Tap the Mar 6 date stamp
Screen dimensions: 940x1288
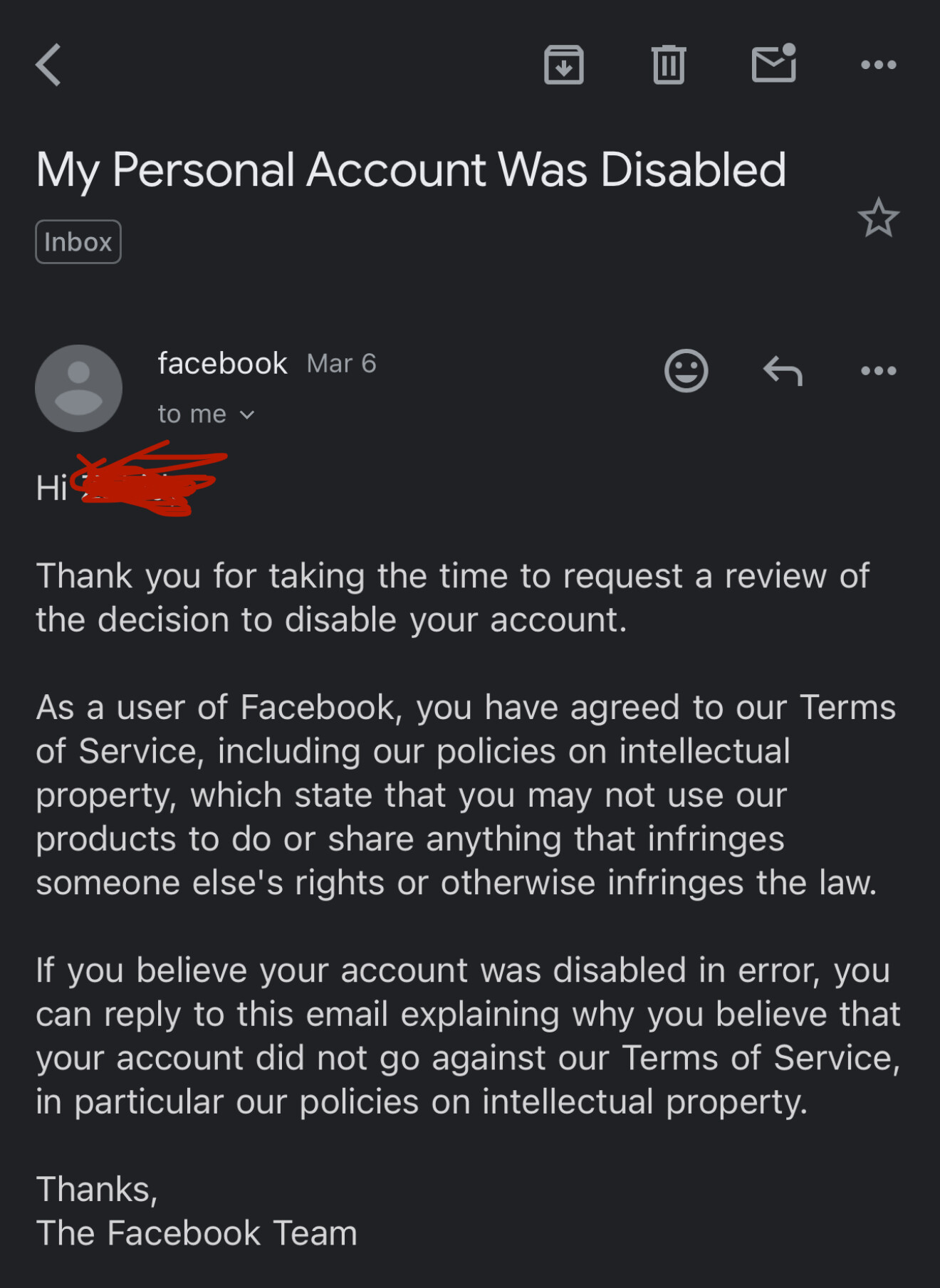[341, 363]
